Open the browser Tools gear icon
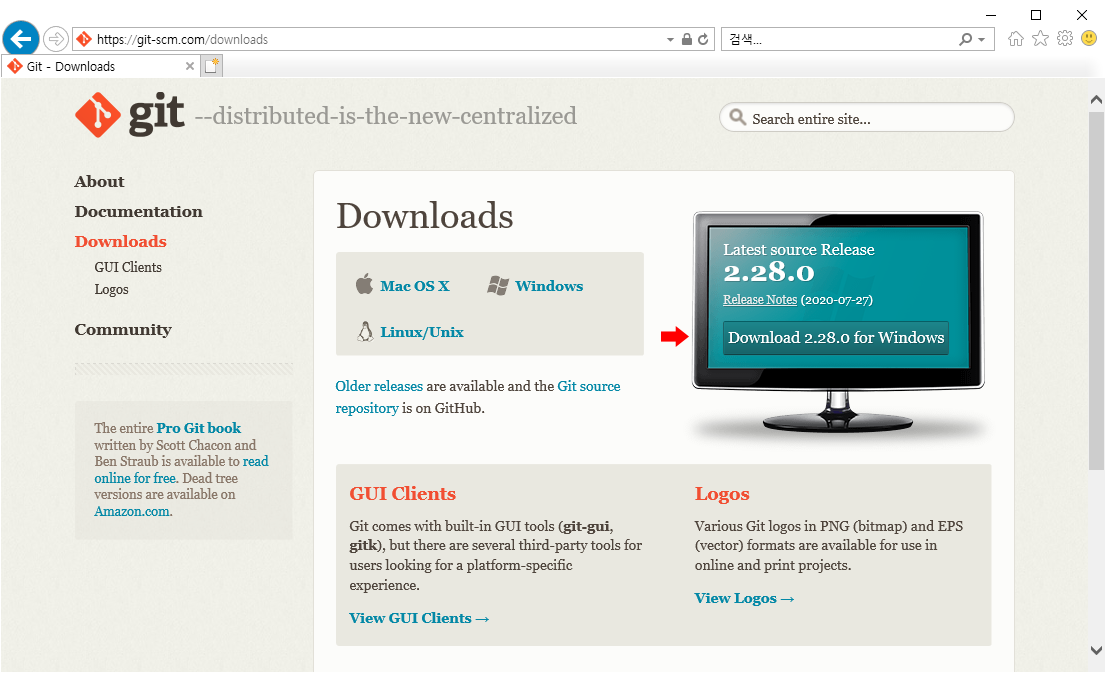 [x=1065, y=39]
